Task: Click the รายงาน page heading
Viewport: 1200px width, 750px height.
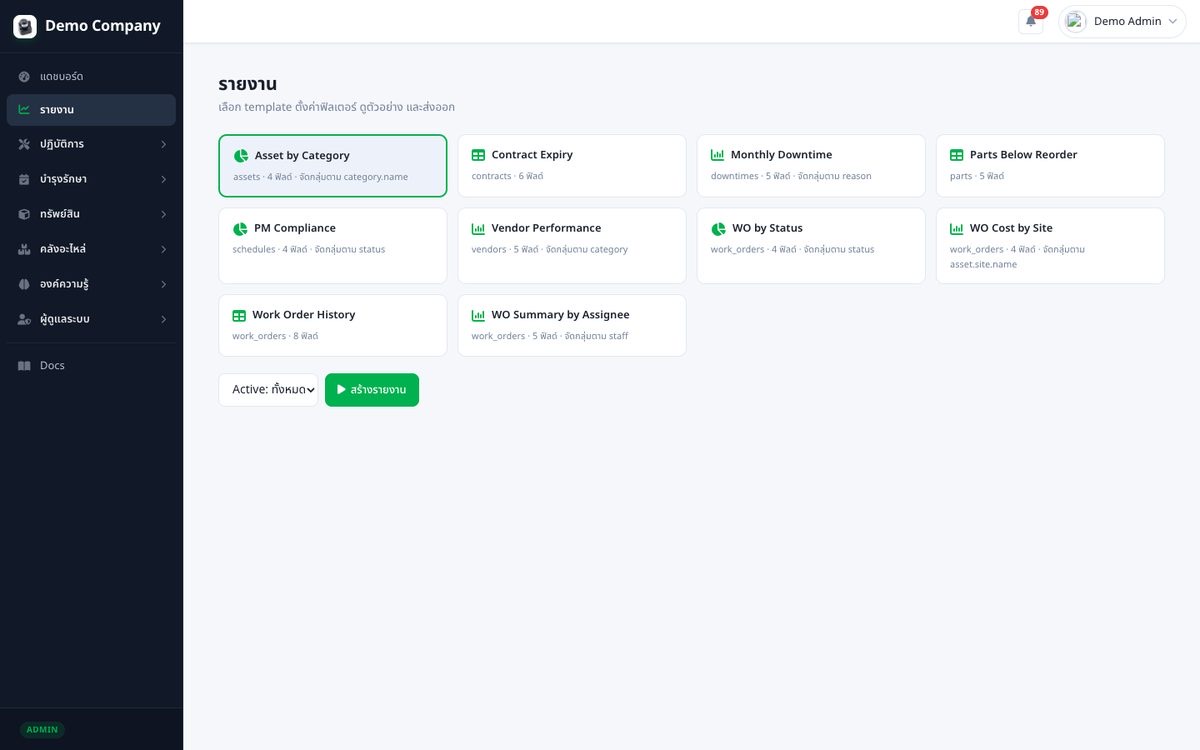Action: click(x=248, y=84)
